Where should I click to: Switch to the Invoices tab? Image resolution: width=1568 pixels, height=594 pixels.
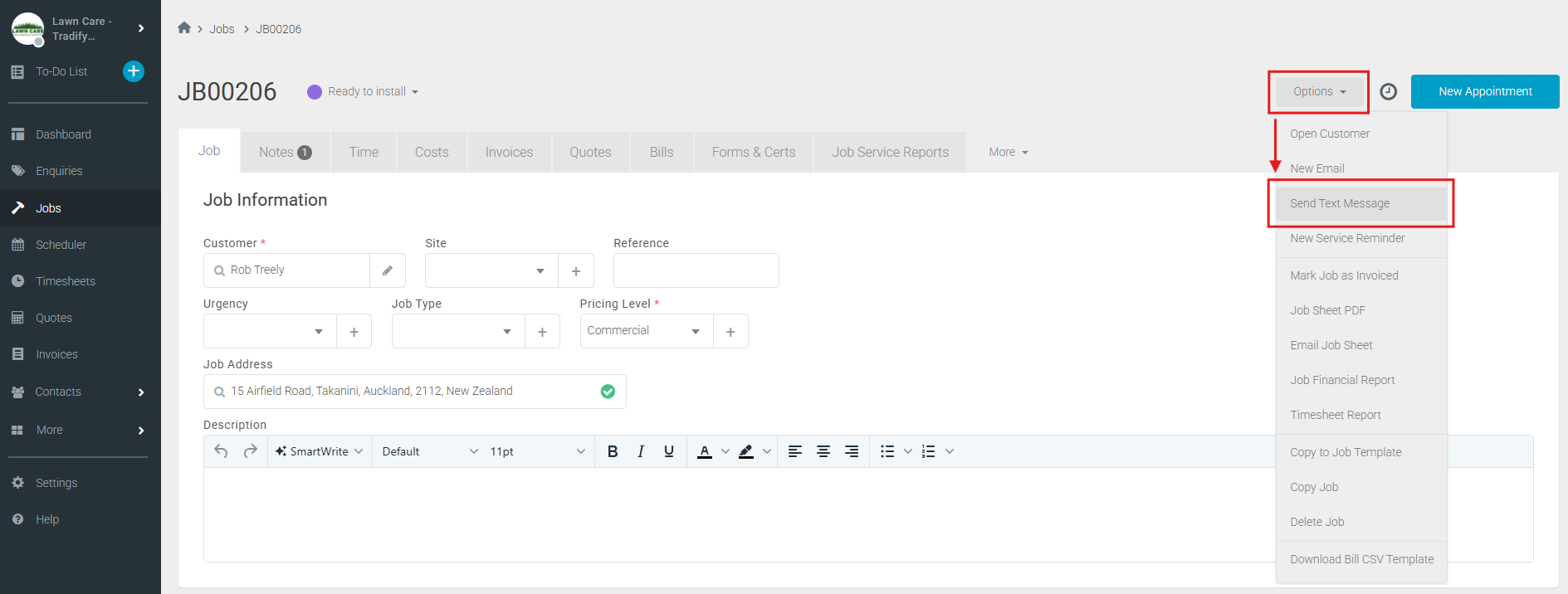[x=509, y=153]
